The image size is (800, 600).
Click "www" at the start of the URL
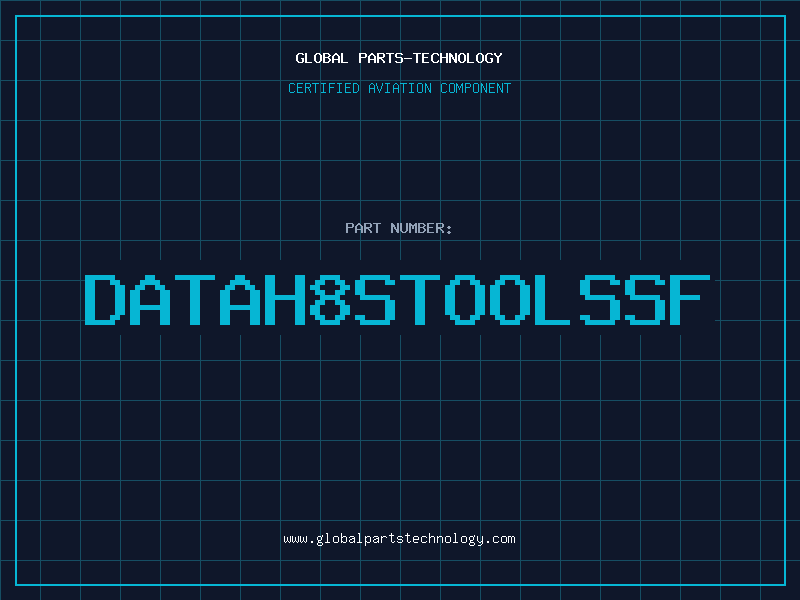pos(296,539)
